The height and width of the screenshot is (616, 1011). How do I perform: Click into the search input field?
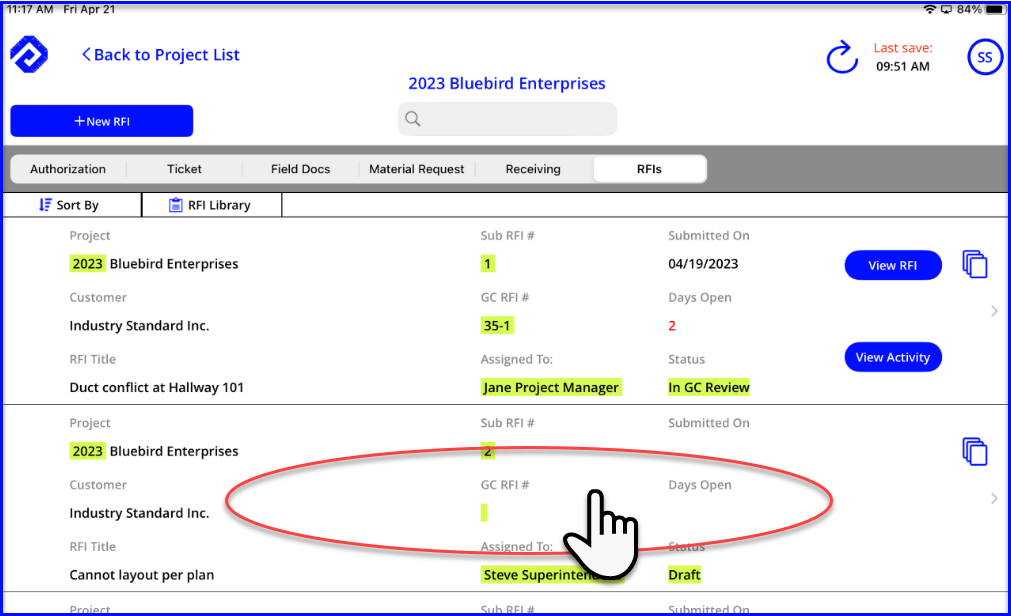click(x=507, y=119)
